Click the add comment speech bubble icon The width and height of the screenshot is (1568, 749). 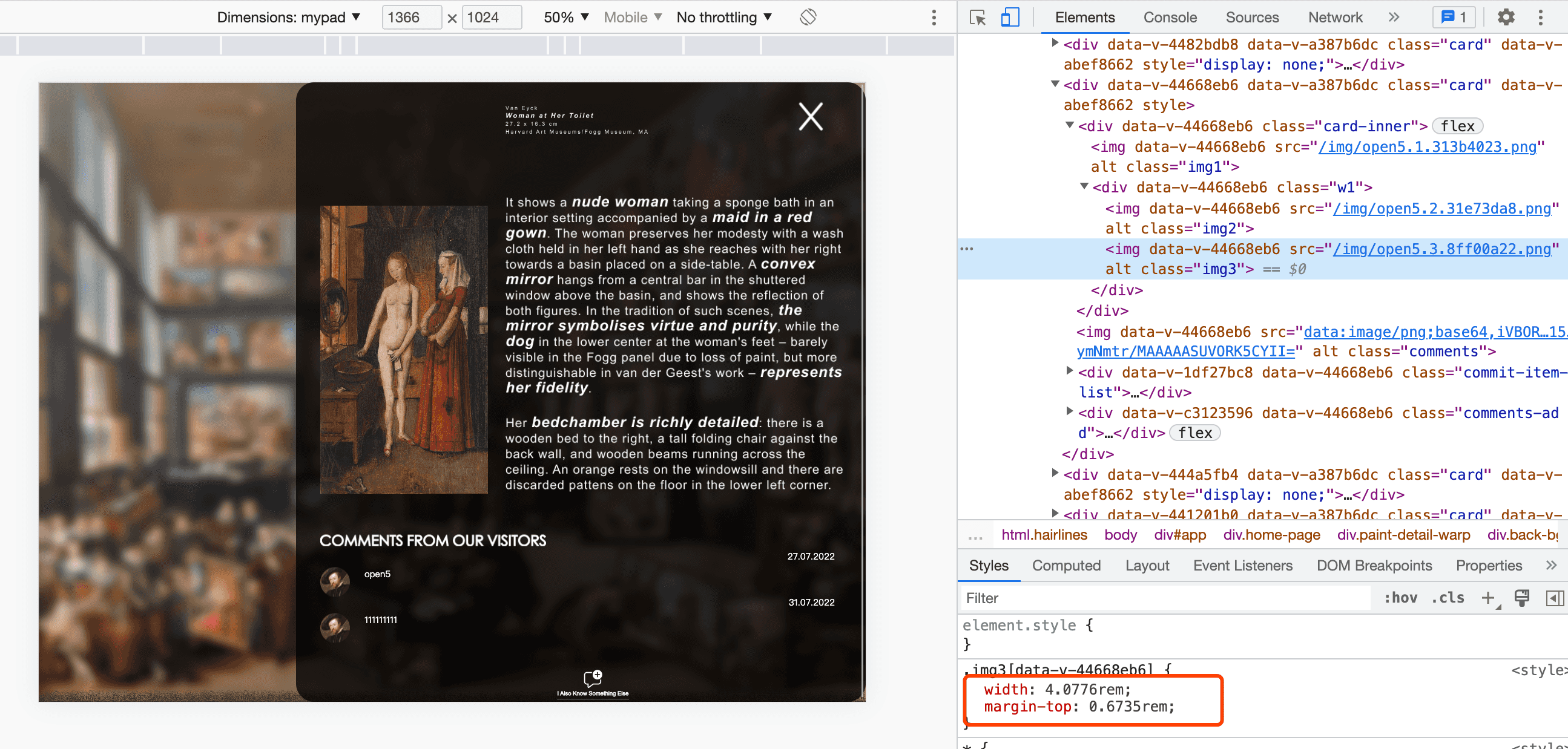(x=592, y=677)
